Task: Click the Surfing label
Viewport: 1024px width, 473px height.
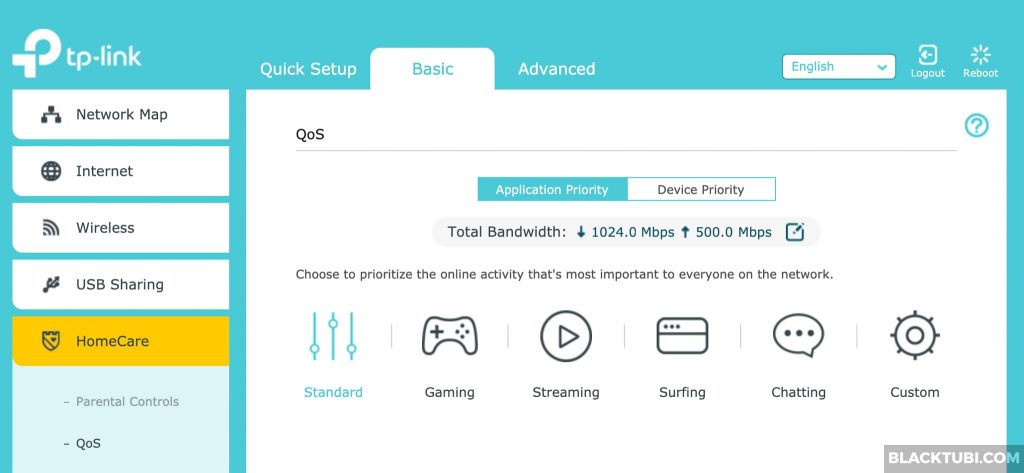Action: [682, 393]
